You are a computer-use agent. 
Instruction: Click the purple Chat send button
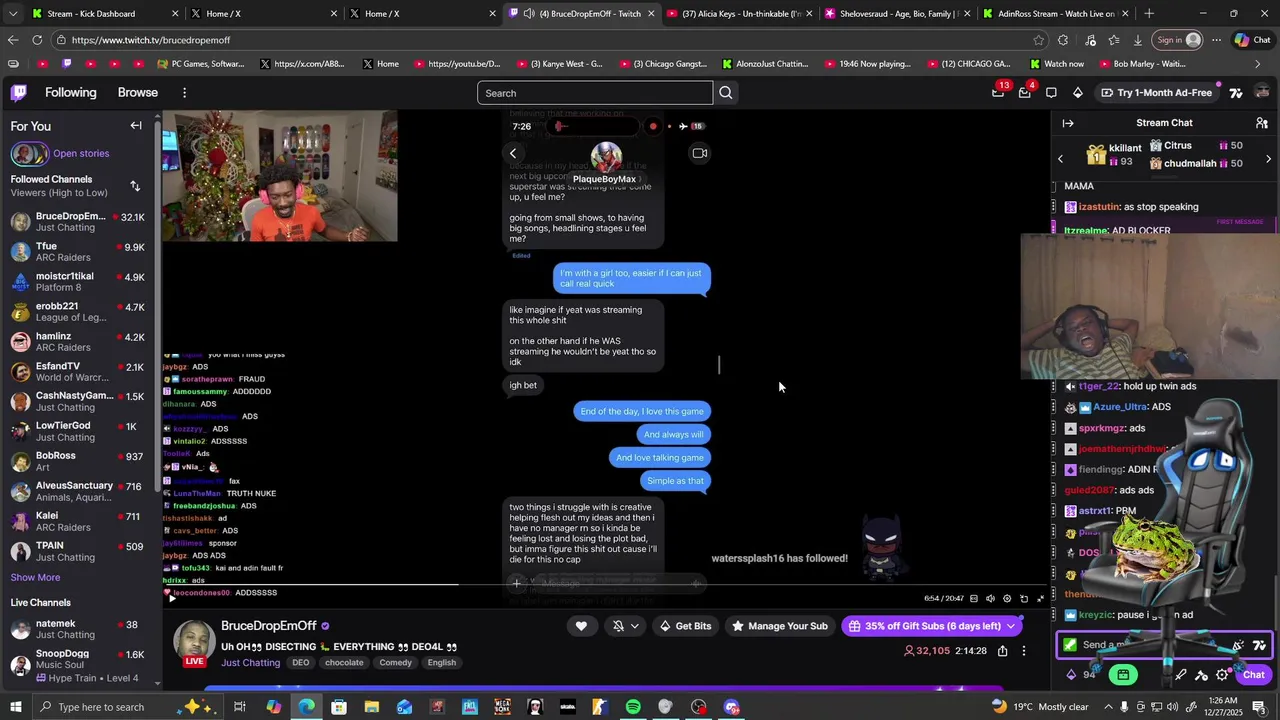point(1253,675)
